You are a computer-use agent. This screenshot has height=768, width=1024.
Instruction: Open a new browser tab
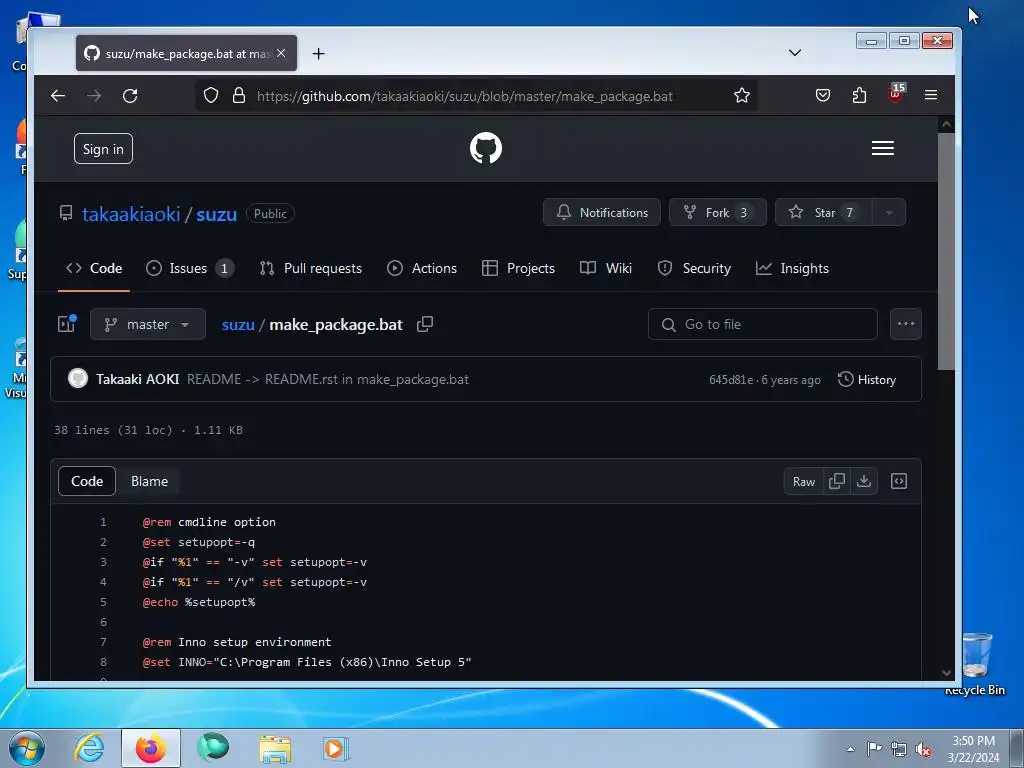pos(318,54)
